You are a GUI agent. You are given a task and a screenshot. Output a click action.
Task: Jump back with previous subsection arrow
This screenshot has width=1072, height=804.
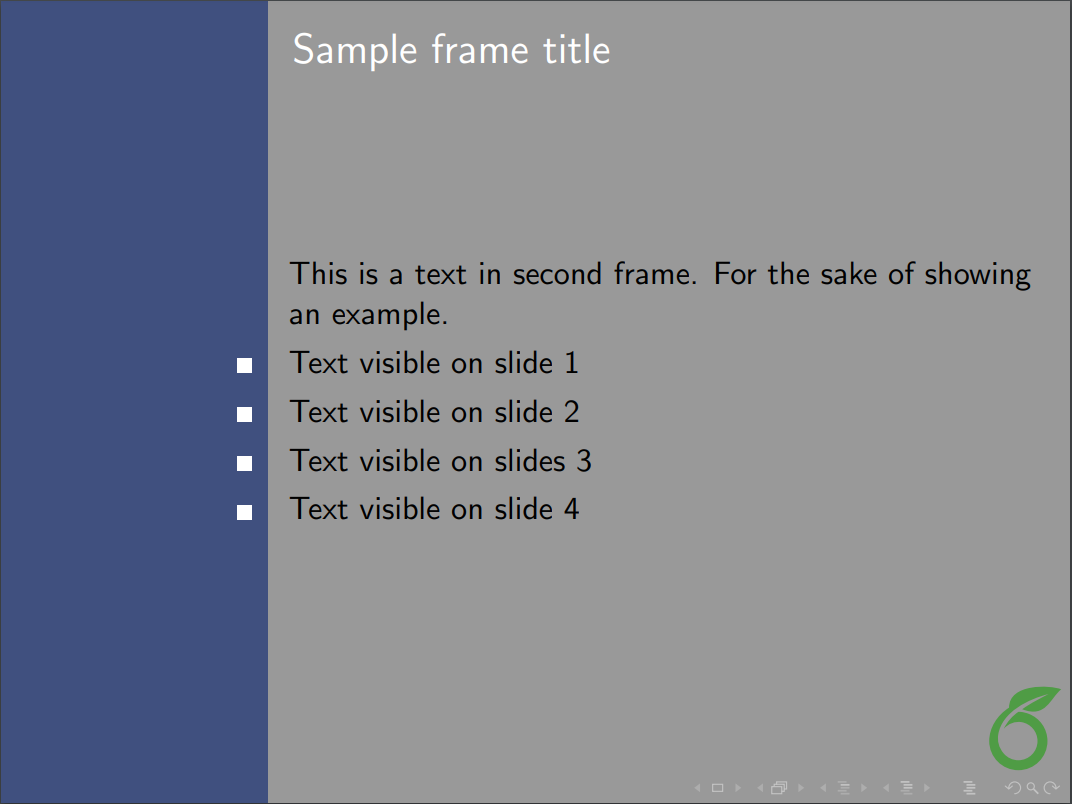[823, 788]
